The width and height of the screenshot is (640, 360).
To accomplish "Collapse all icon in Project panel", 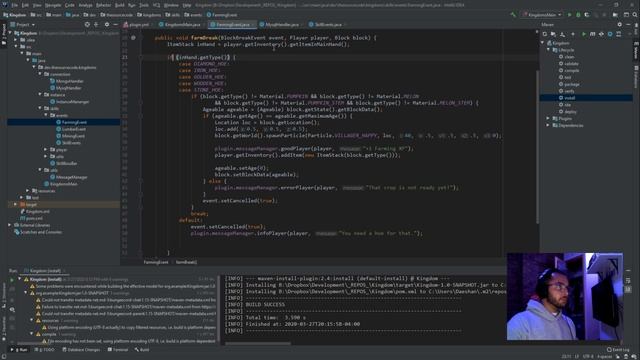I will pyautogui.click(x=96, y=24).
